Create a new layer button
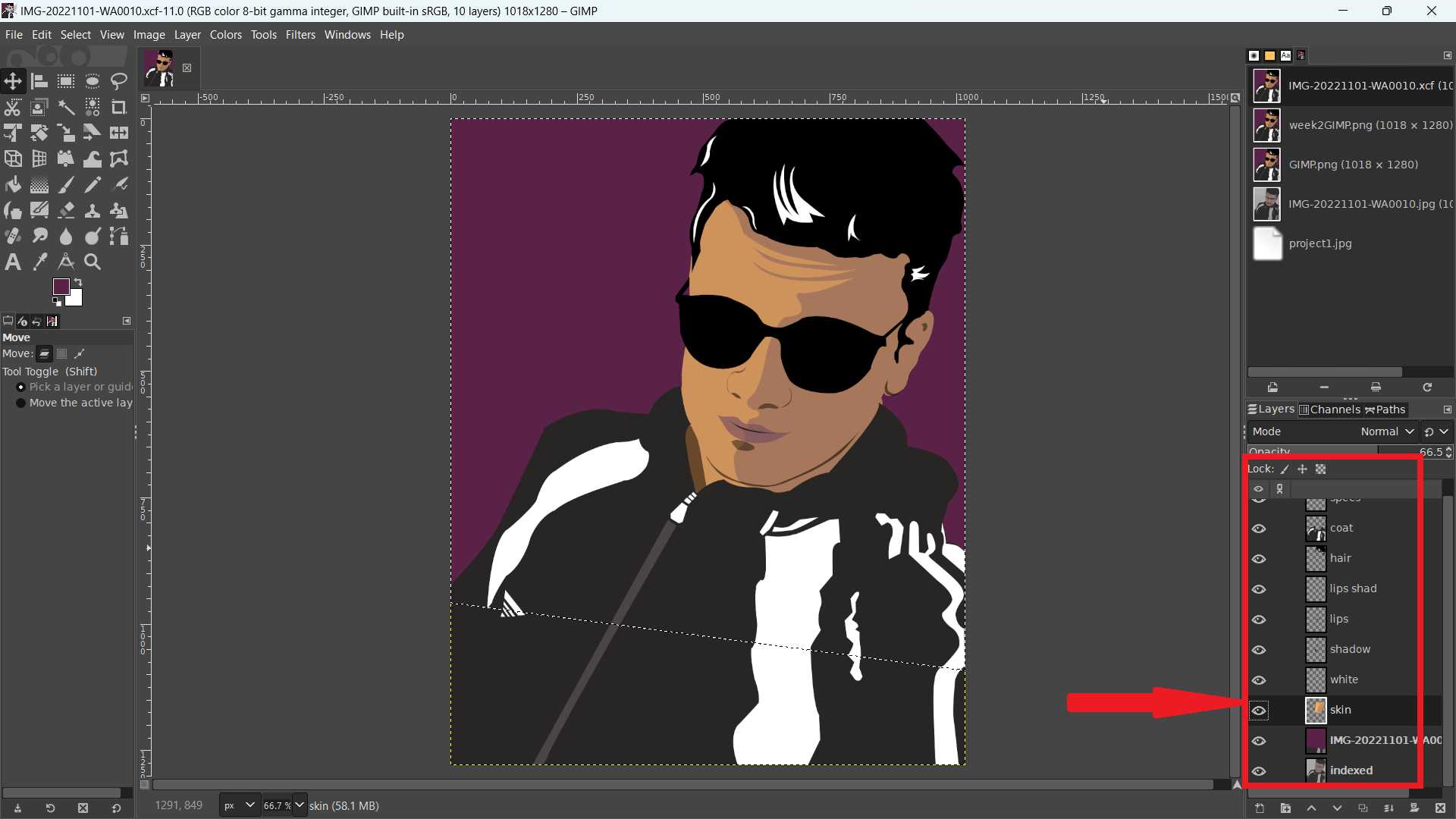This screenshot has width=1456, height=819. (1260, 808)
